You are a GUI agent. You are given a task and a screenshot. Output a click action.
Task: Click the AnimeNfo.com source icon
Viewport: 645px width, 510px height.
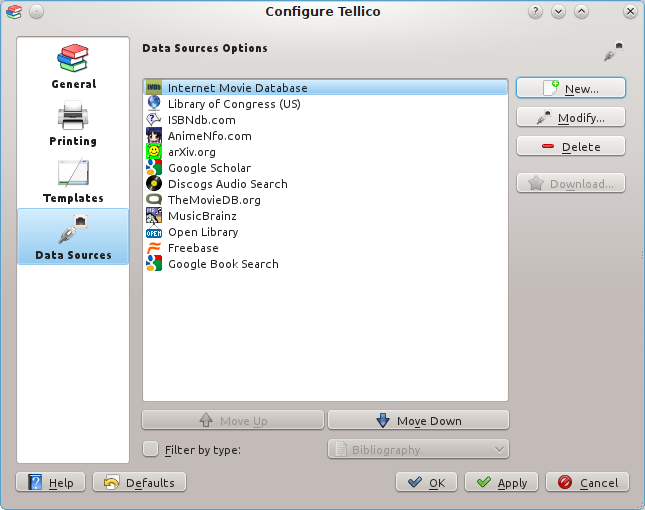click(153, 136)
